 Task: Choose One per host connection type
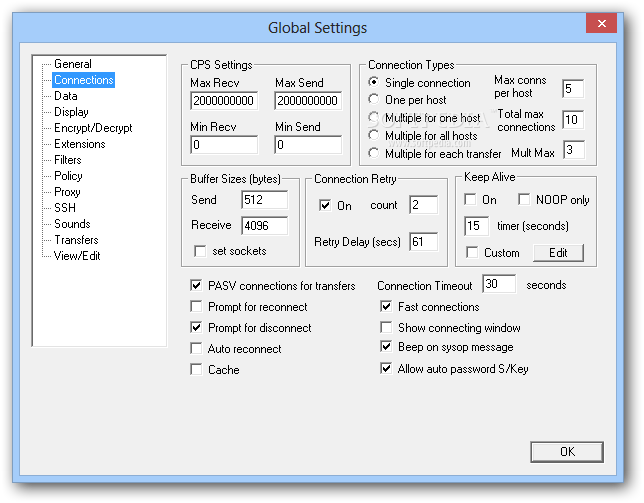click(373, 100)
